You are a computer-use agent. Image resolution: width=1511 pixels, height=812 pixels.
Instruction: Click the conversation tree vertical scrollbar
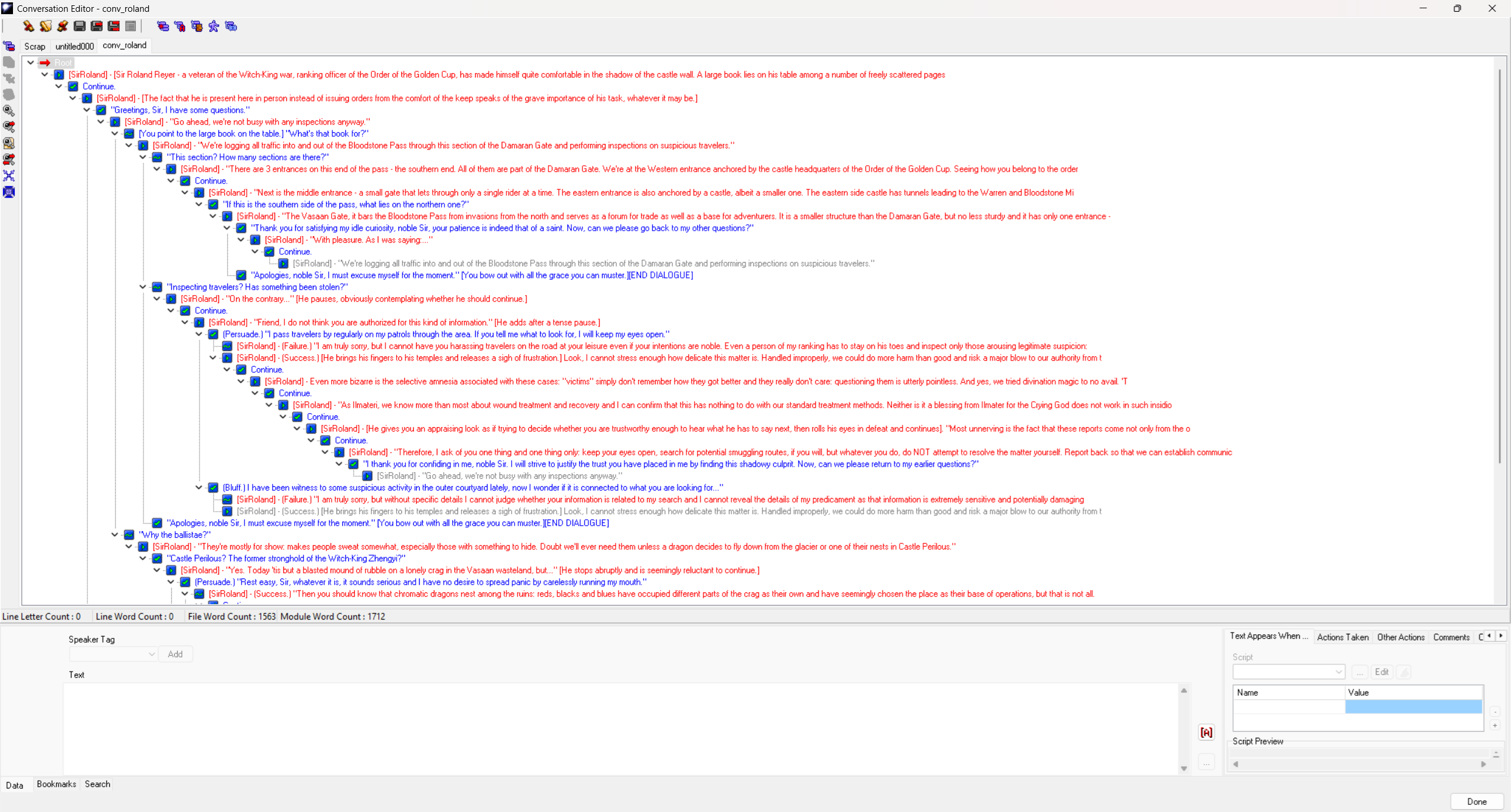(x=1500, y=267)
